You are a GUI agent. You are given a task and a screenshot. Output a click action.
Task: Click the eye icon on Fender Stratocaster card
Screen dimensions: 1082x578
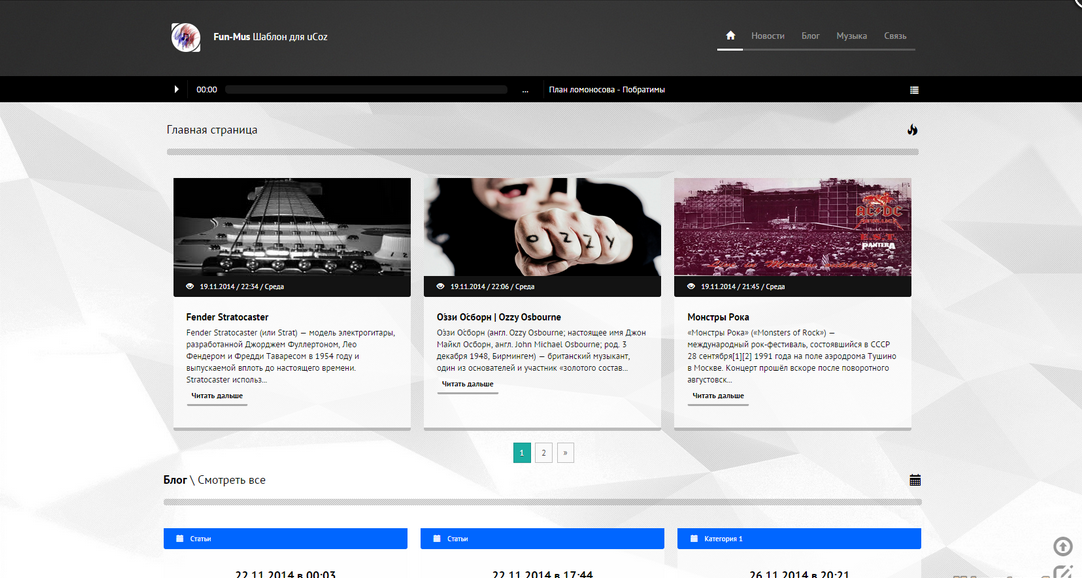[190, 286]
